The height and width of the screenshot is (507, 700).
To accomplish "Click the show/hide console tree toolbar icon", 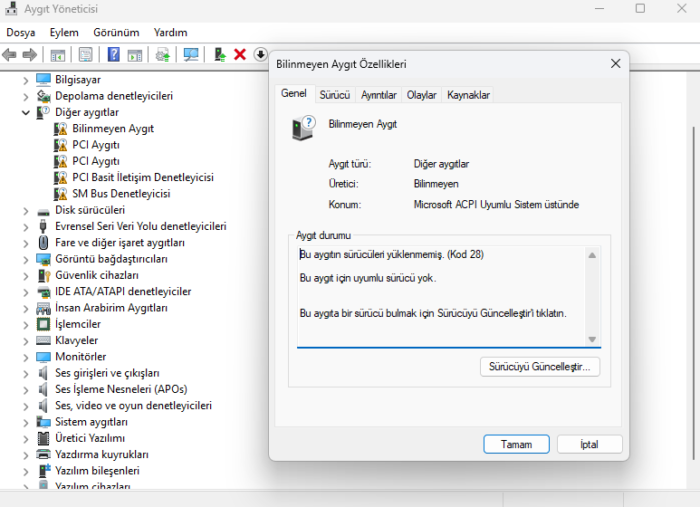I will pyautogui.click(x=58, y=55).
